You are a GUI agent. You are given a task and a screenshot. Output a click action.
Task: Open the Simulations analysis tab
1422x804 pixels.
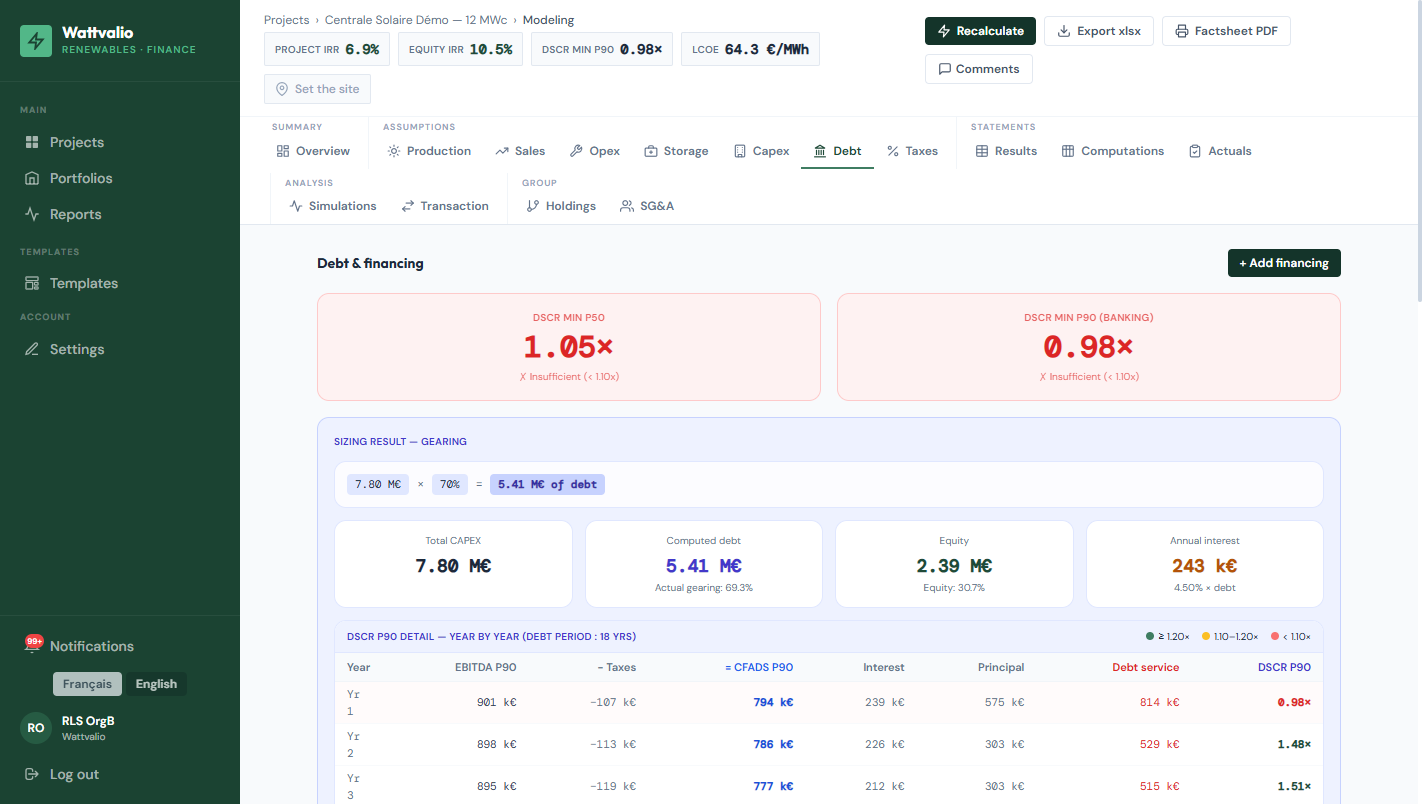coord(333,206)
